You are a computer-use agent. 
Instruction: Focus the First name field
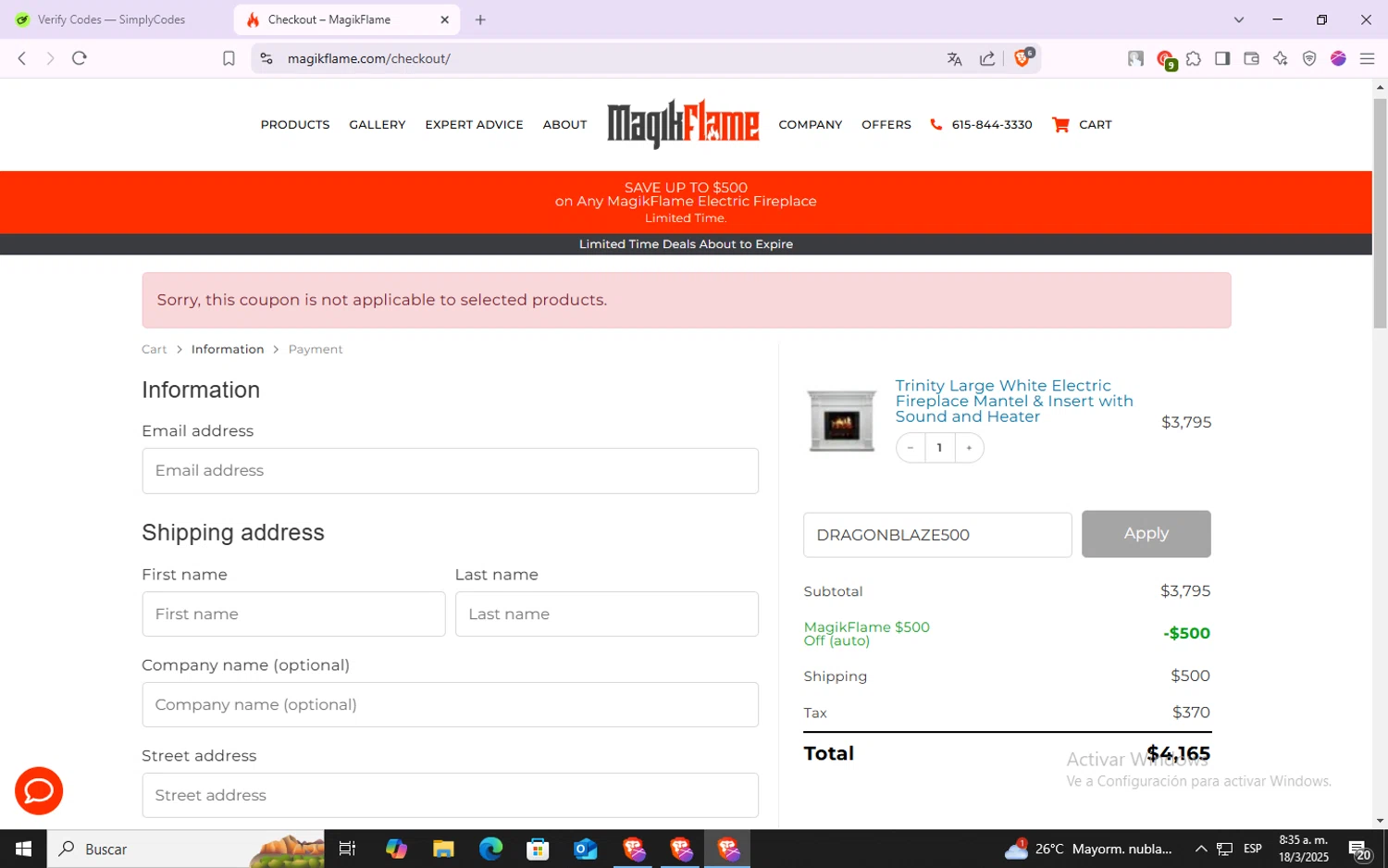click(x=293, y=614)
